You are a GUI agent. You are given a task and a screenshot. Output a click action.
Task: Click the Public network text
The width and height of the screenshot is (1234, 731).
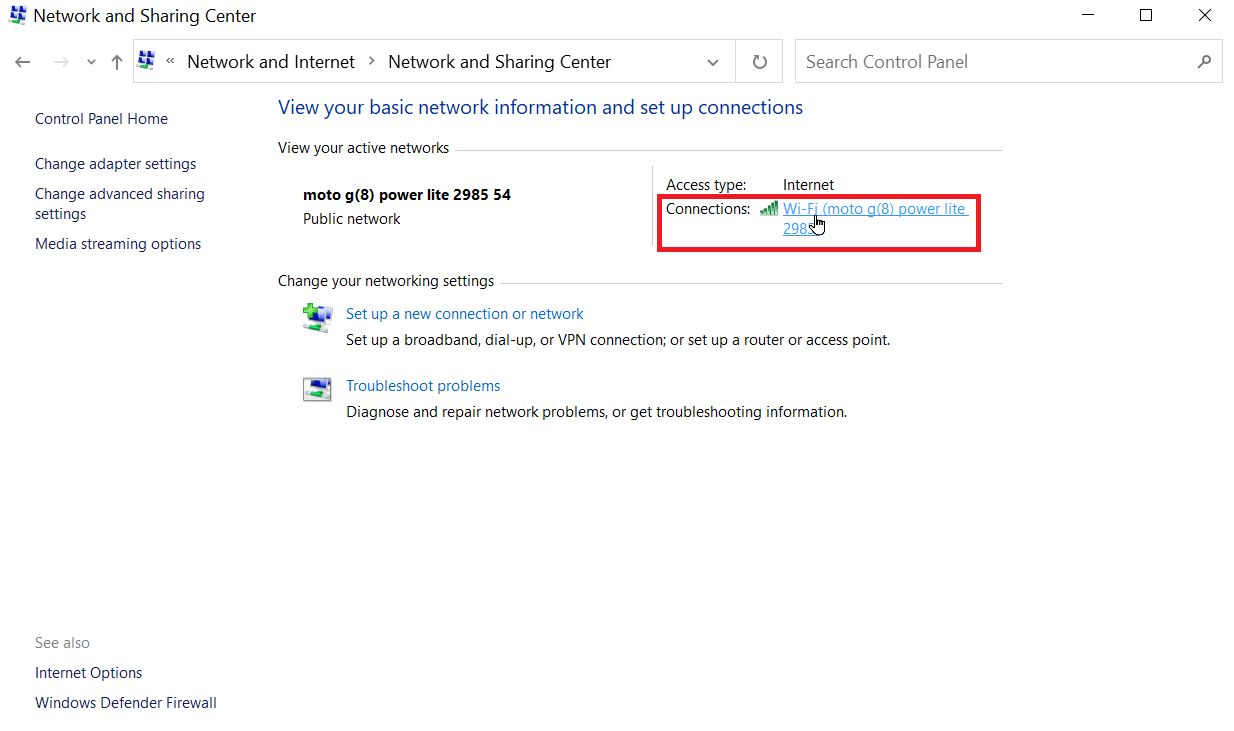352,219
